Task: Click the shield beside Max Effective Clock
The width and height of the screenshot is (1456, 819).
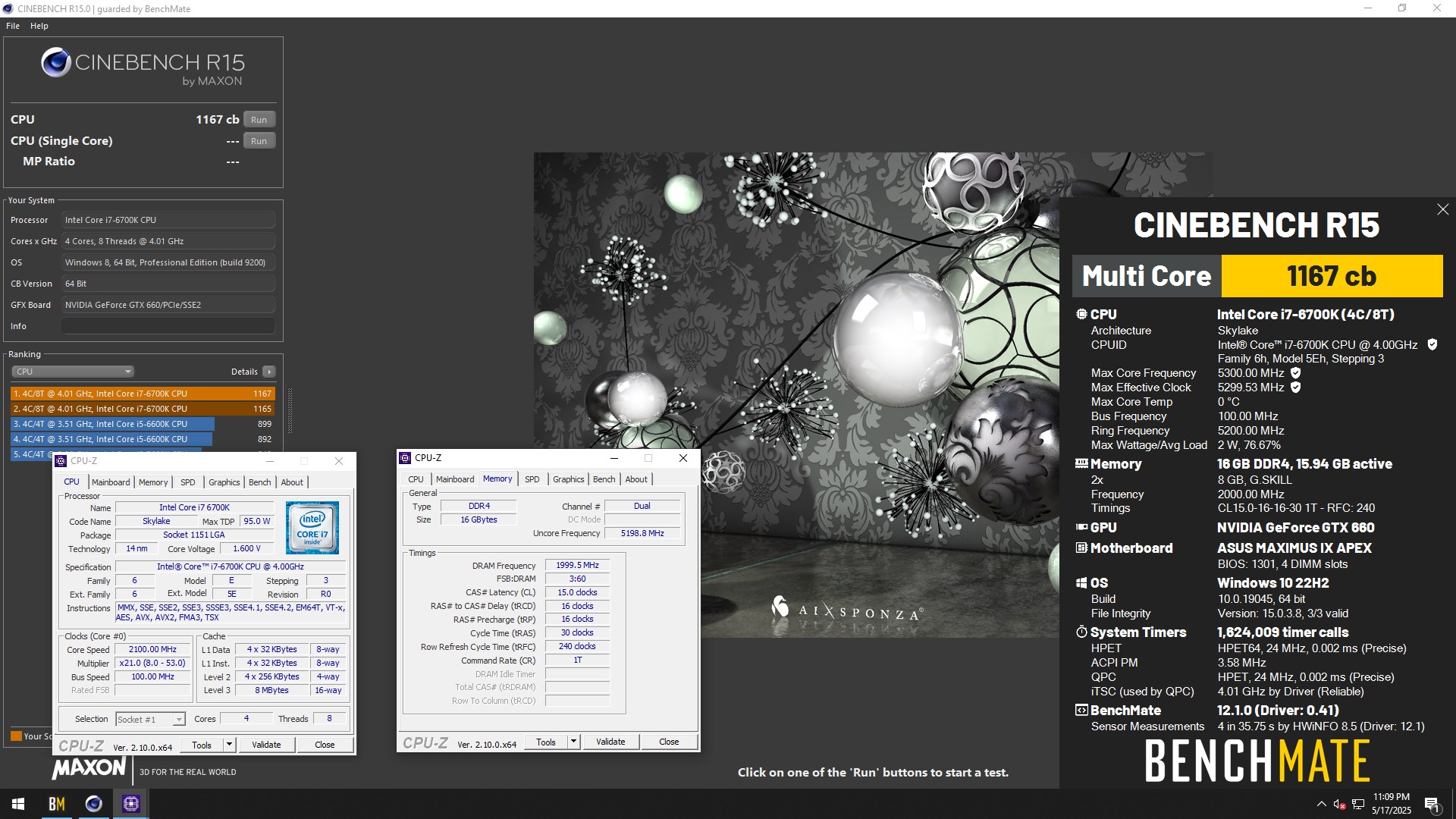Action: [x=1296, y=387]
